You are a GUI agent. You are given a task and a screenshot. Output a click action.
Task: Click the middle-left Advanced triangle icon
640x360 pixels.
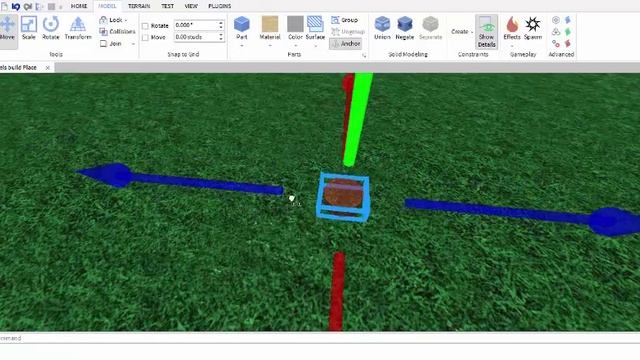coord(556,31)
